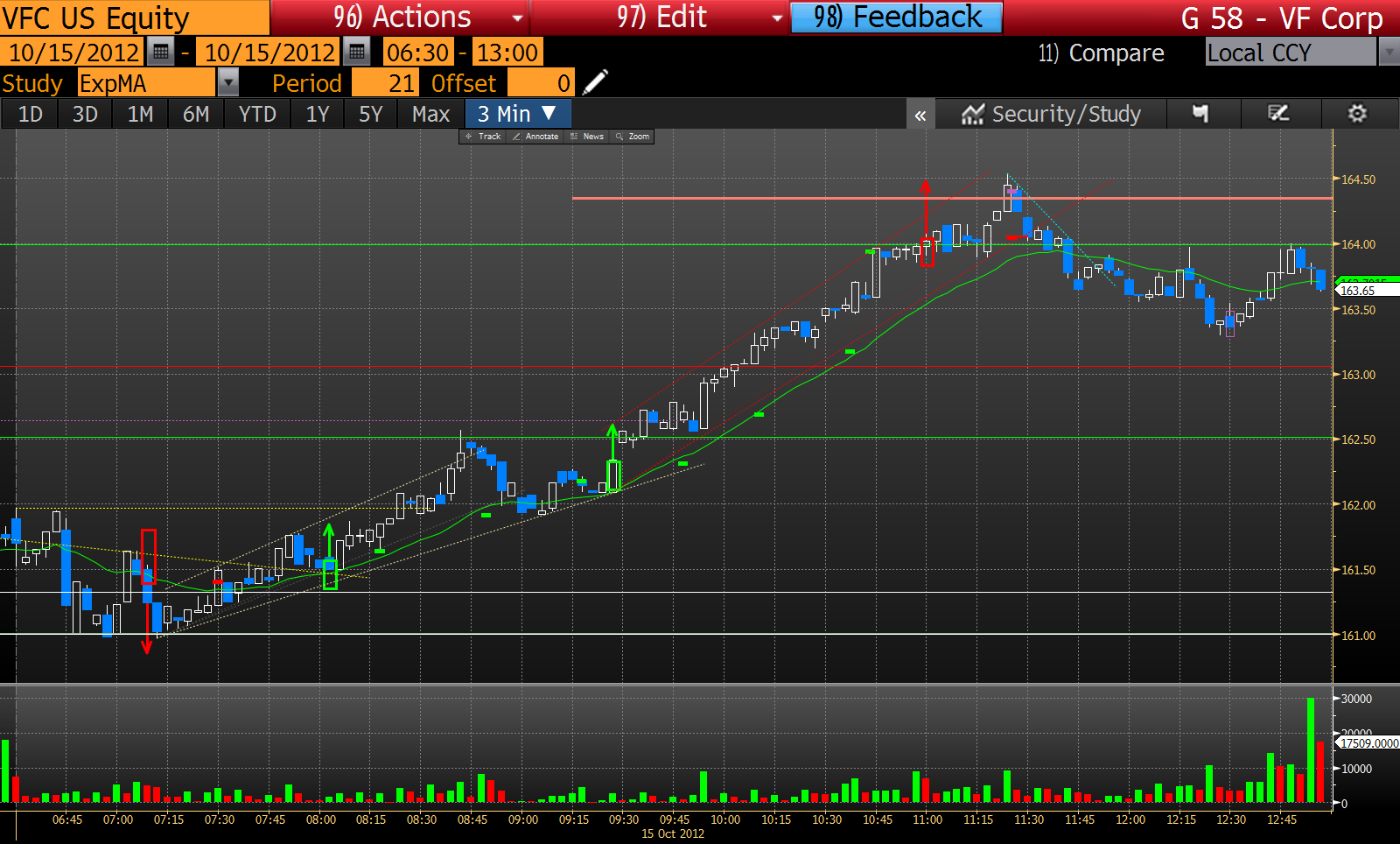Open the 97) Edit menu

(x=660, y=18)
